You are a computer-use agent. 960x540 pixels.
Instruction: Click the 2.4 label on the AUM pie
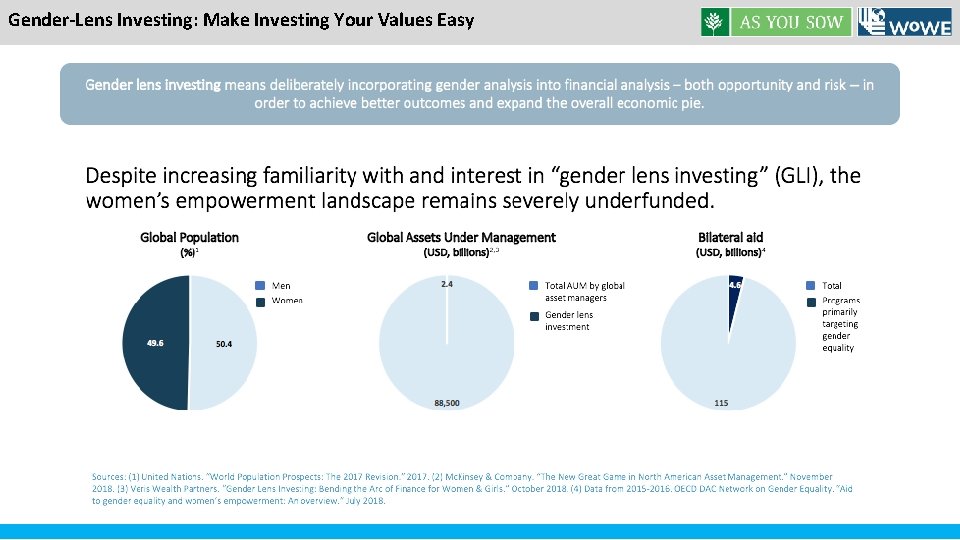point(447,285)
